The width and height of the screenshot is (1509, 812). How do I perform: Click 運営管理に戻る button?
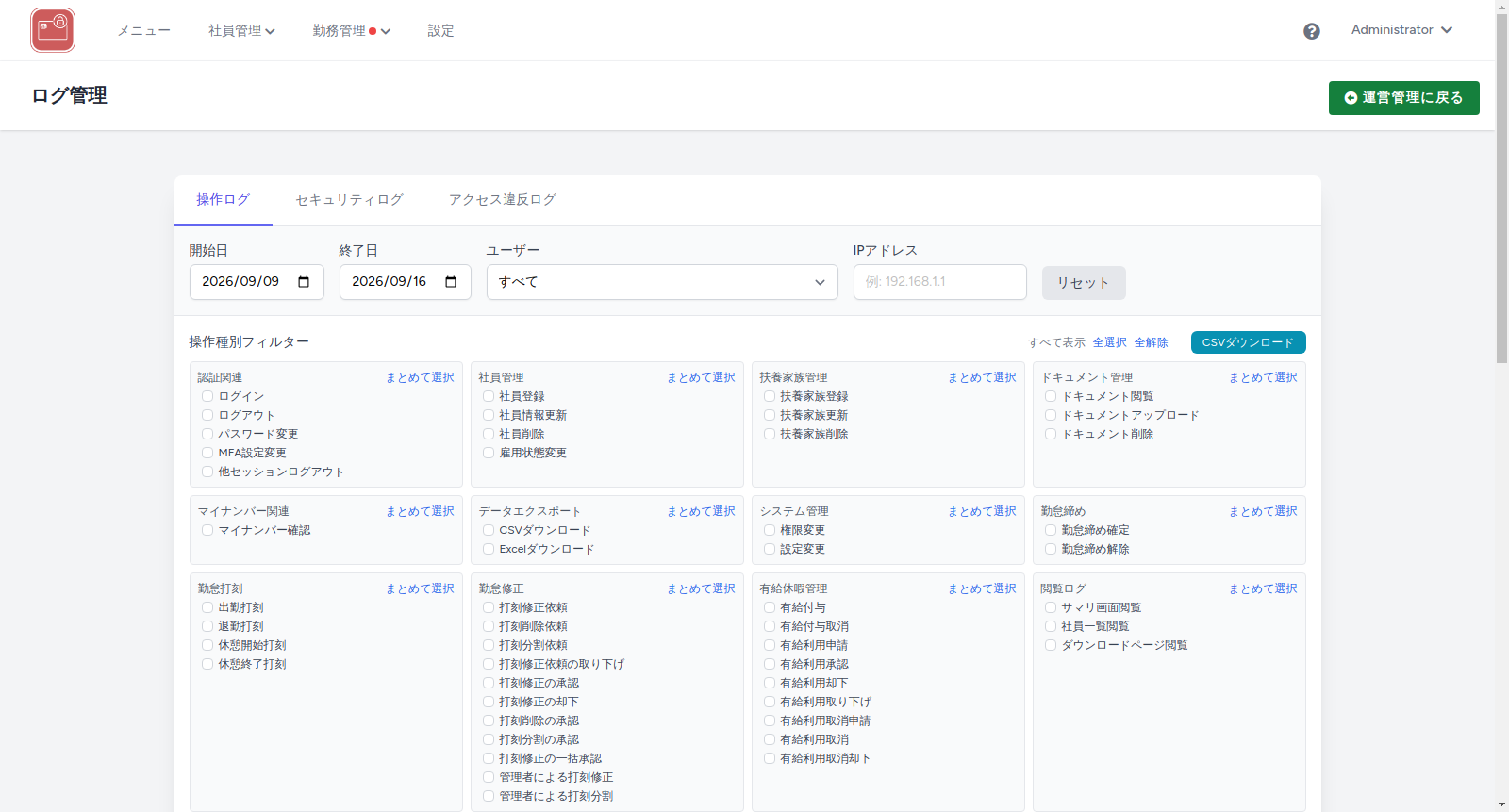tap(1403, 98)
